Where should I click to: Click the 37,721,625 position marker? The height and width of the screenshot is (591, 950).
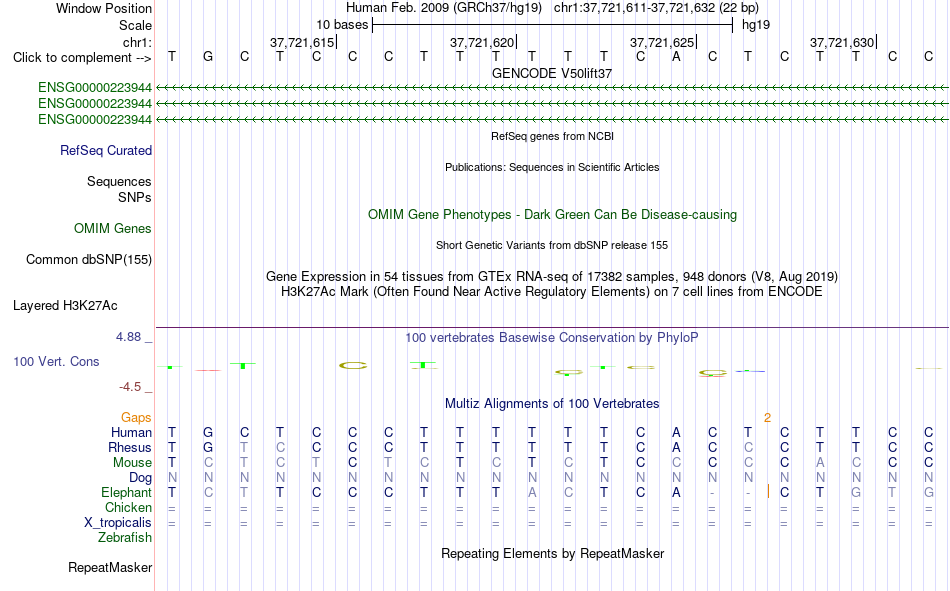coord(662,42)
